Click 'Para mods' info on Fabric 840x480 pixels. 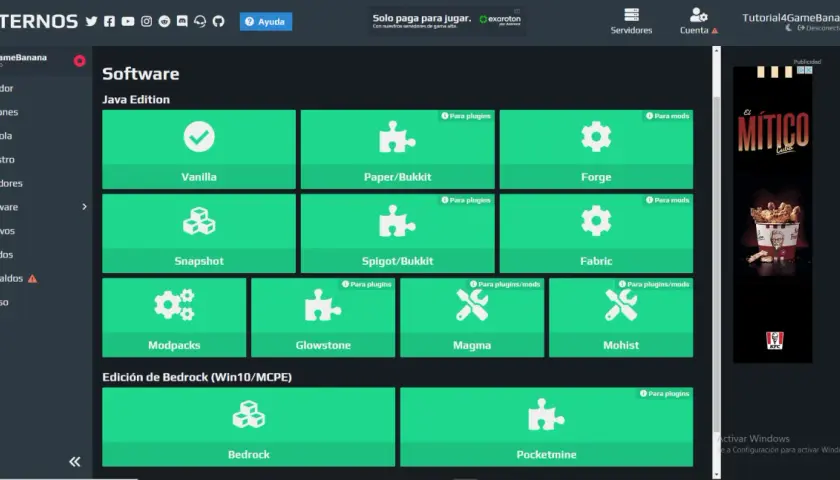[x=668, y=200]
